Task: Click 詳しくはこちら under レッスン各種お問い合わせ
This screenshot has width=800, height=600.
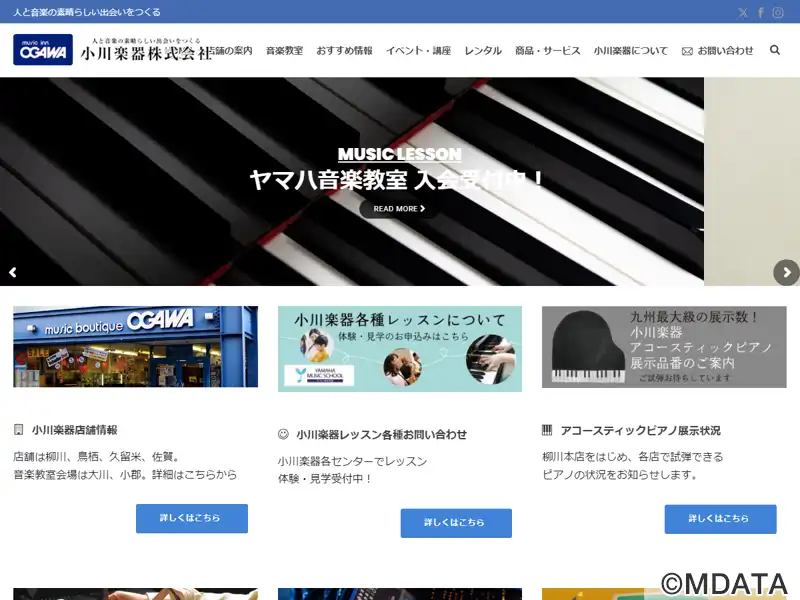Action: 456,523
